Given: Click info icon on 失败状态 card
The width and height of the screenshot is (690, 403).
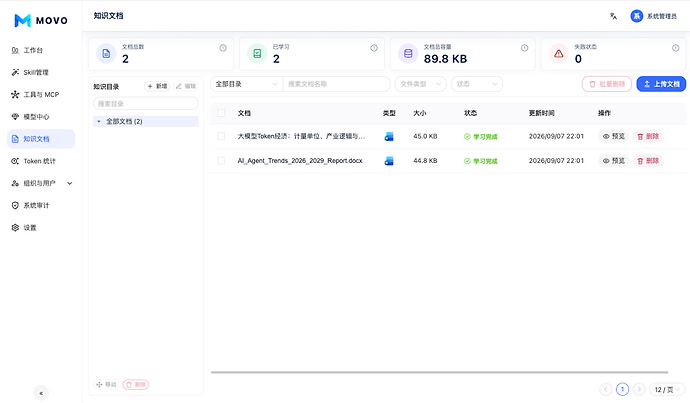Looking at the screenshot, I should coord(675,48).
